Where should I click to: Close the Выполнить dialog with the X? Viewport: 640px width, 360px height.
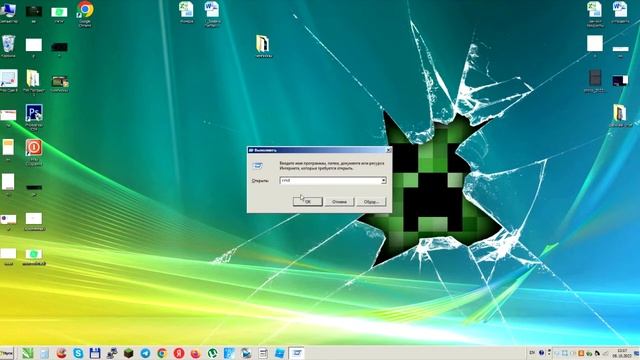[x=388, y=150]
